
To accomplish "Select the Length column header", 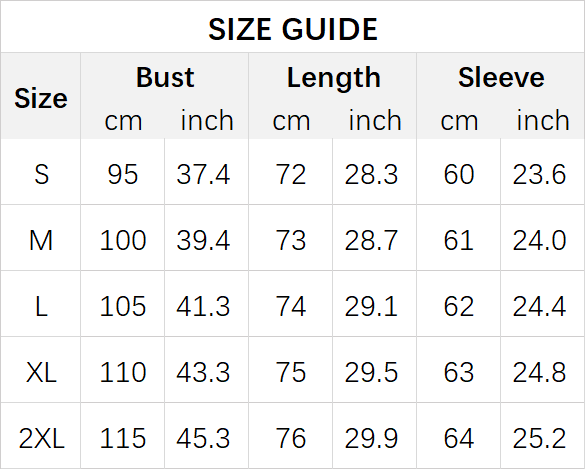I will point(334,78).
